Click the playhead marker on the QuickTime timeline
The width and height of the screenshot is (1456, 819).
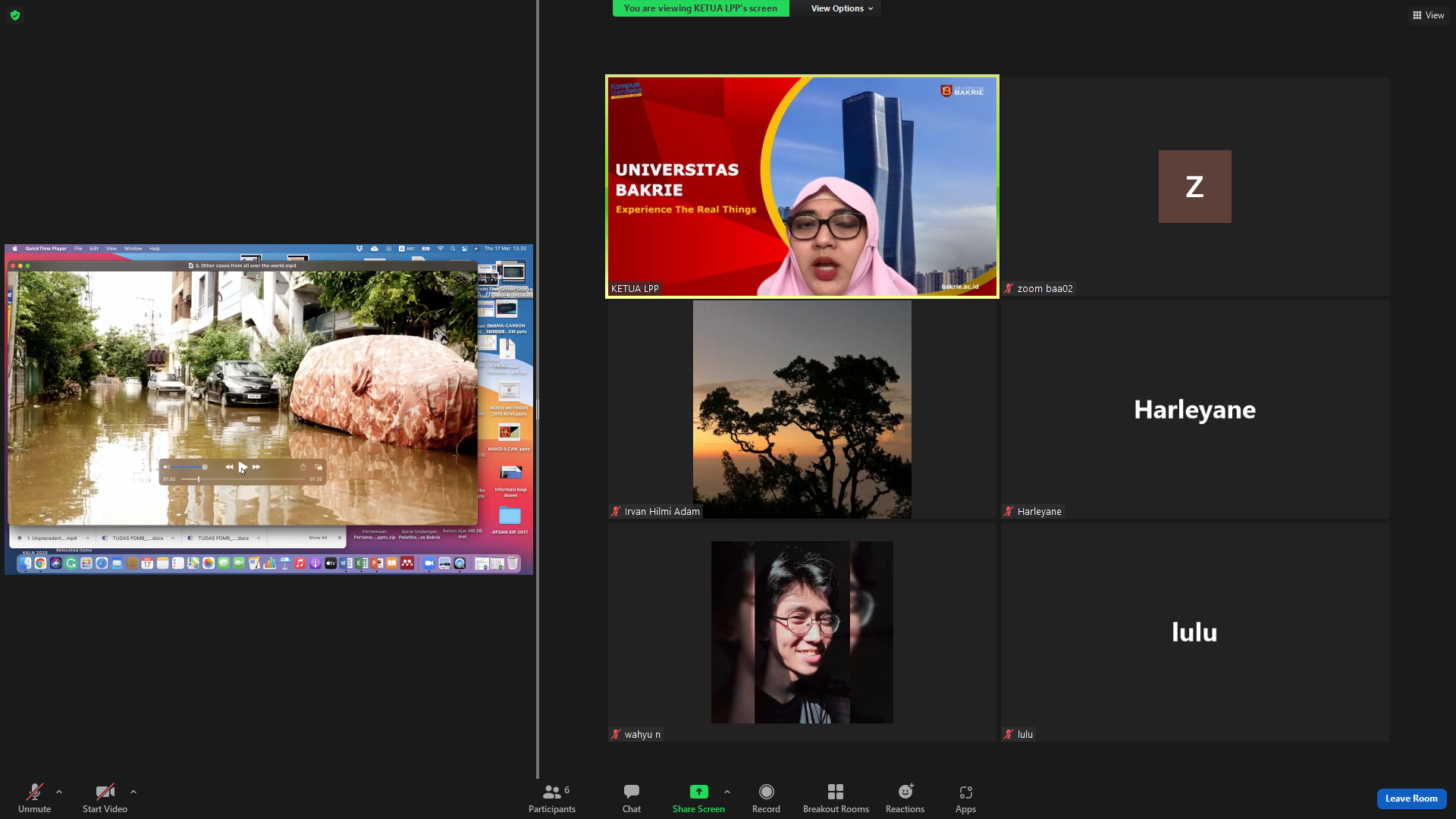199,479
